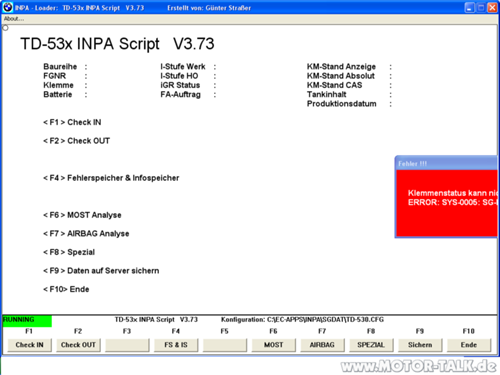The height and width of the screenshot is (375, 500).
Task: Click the Klemme label
Action: (58, 85)
